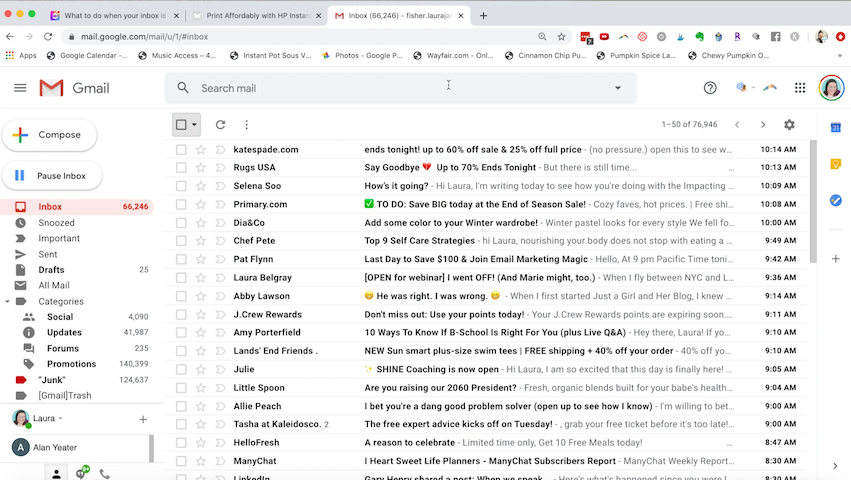
Task: Start a new Hangouts conversation plus
Action: pyautogui.click(x=143, y=419)
